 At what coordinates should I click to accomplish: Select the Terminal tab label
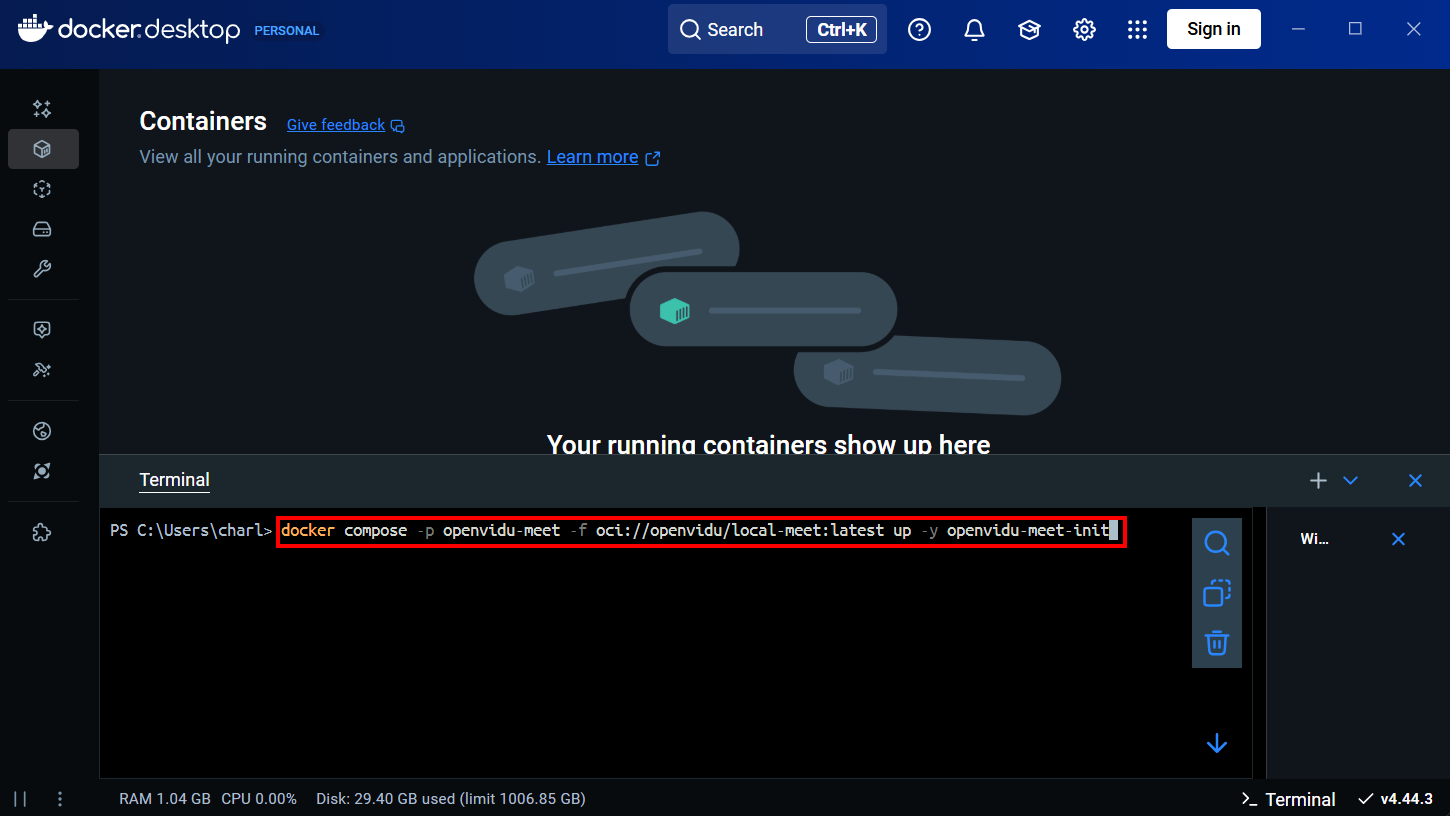174,480
